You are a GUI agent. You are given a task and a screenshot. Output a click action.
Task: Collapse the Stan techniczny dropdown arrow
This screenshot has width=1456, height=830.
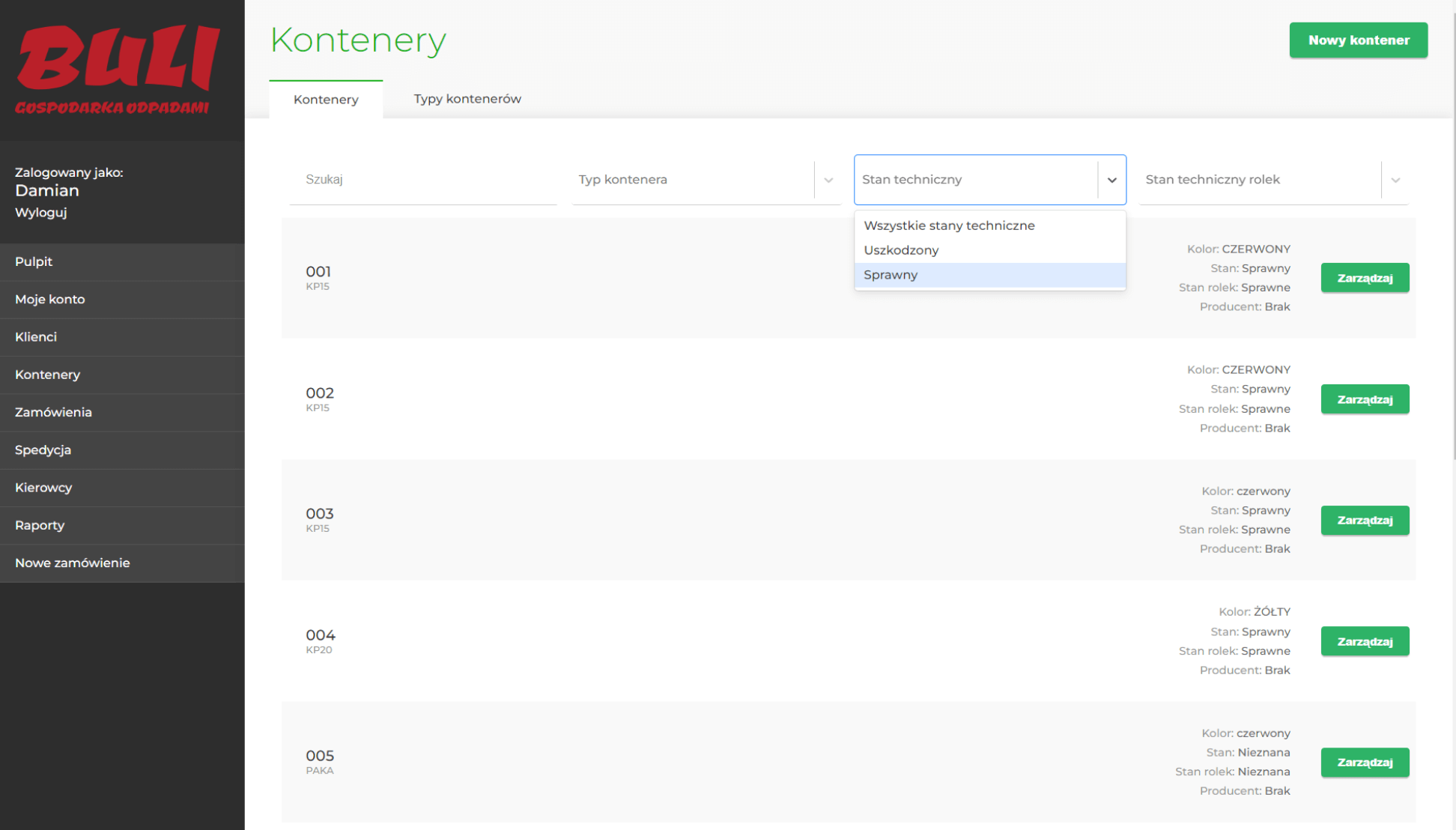pos(1111,180)
